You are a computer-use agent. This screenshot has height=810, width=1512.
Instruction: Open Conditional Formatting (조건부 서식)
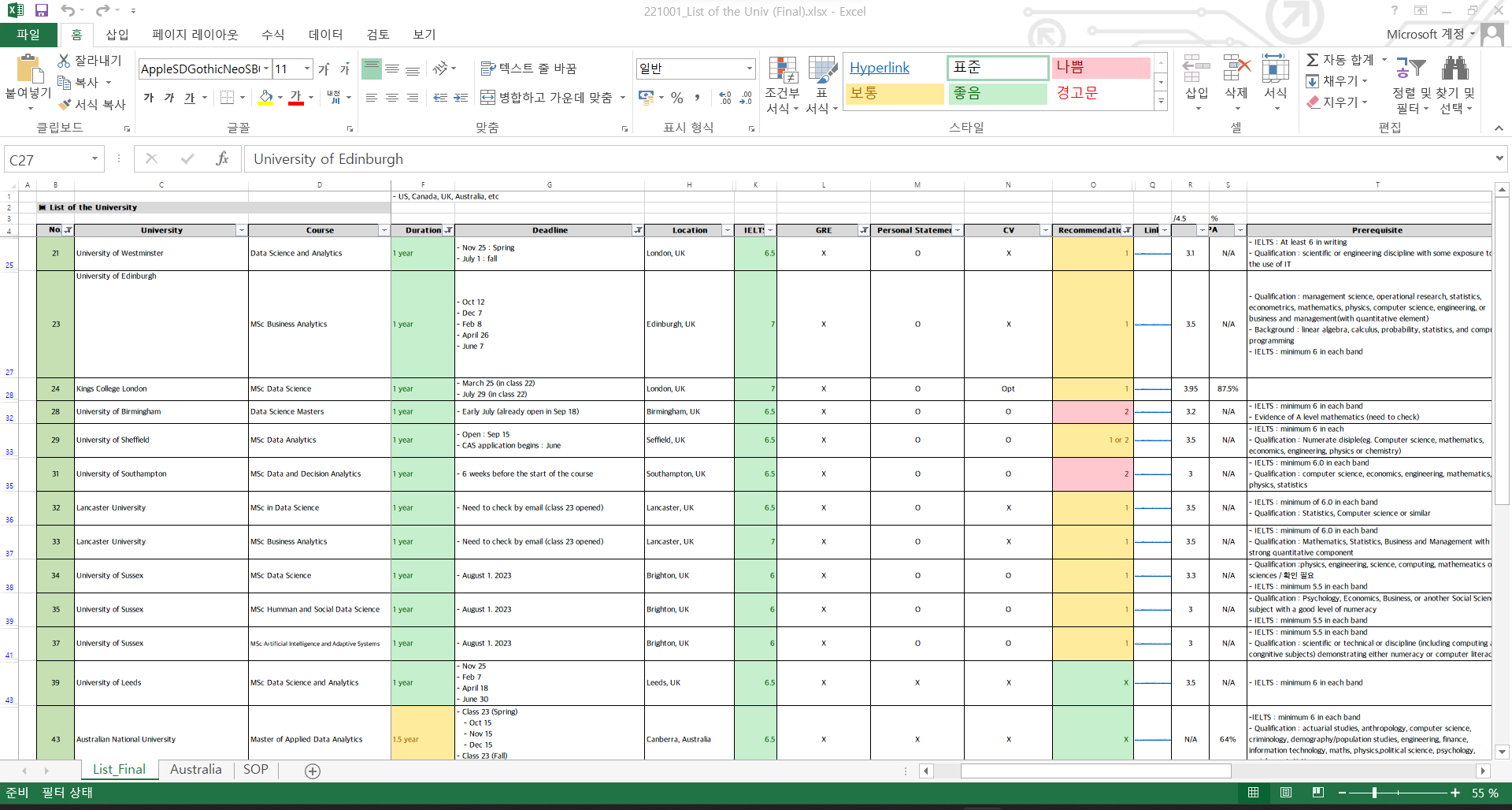783,85
